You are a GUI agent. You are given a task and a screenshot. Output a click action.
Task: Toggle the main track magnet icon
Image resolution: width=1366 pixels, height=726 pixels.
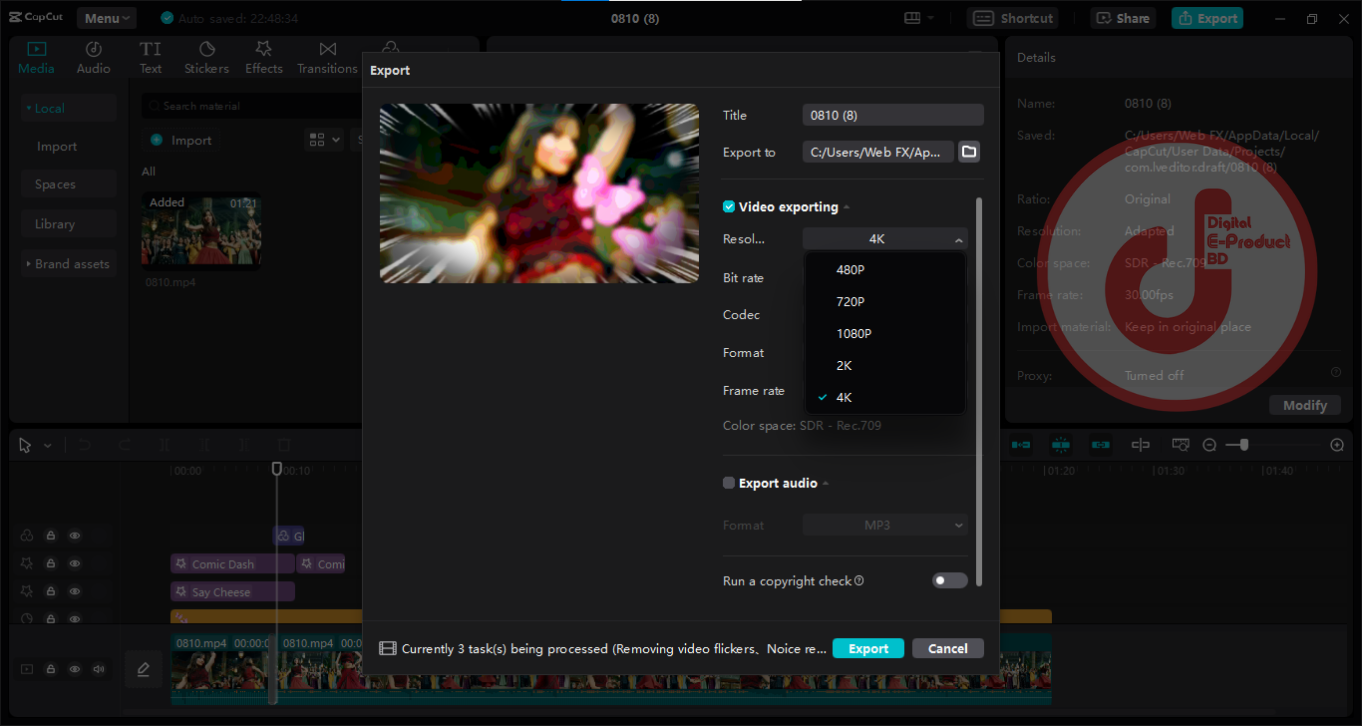(x=1021, y=445)
